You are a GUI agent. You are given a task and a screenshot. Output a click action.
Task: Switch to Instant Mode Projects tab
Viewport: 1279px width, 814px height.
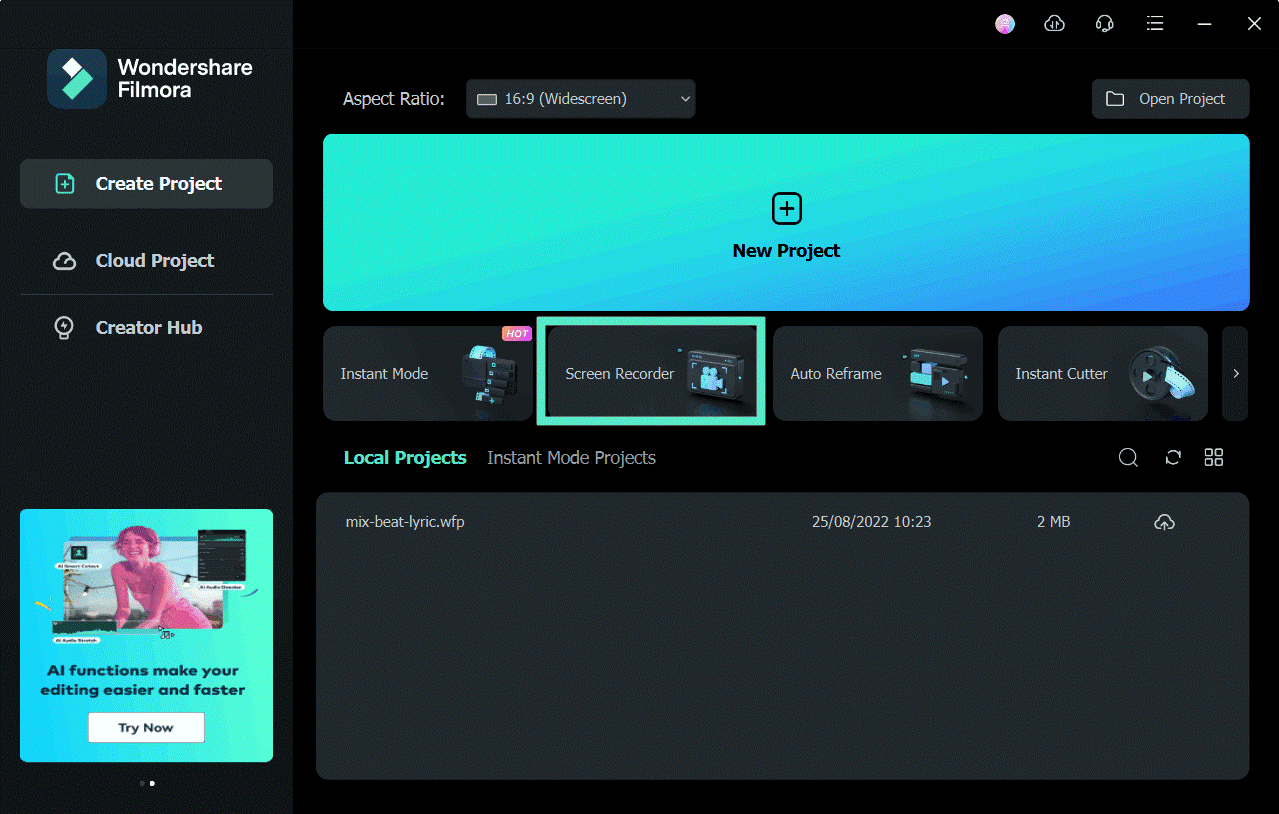[571, 457]
